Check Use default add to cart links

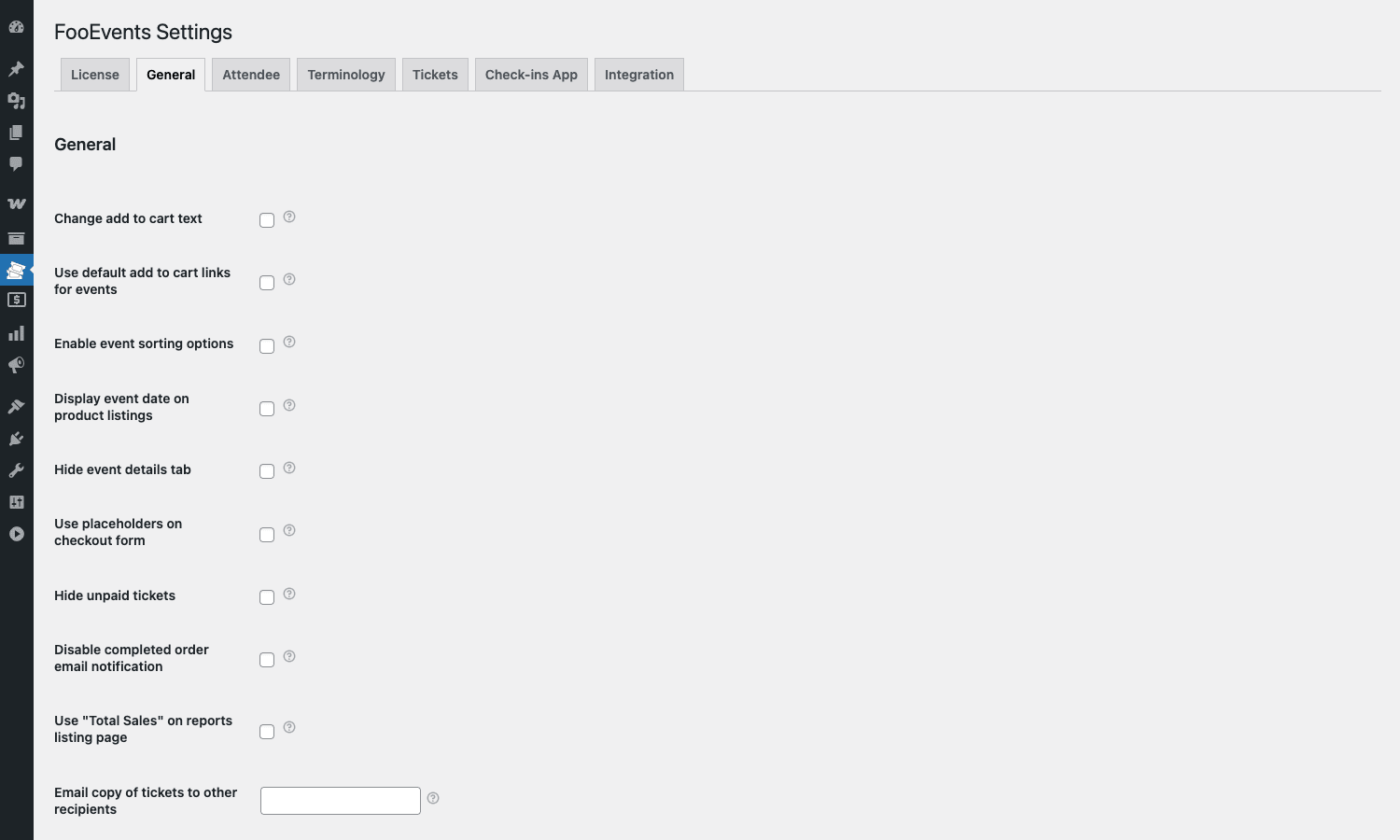(x=267, y=283)
